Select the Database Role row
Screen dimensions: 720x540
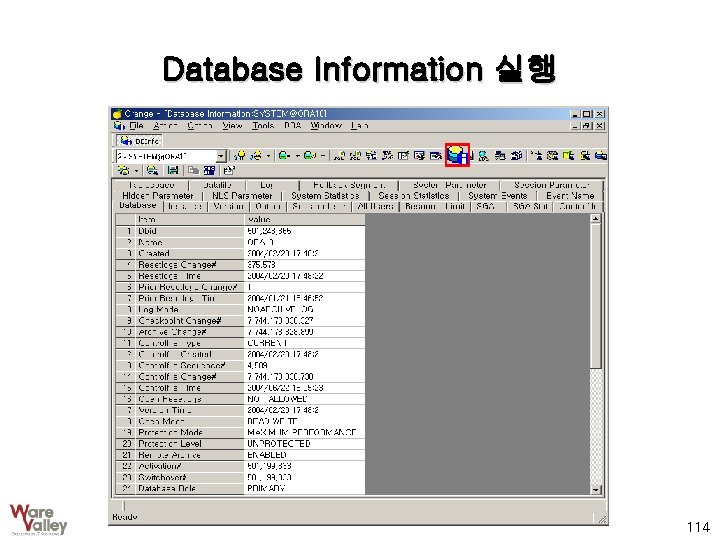click(x=240, y=488)
